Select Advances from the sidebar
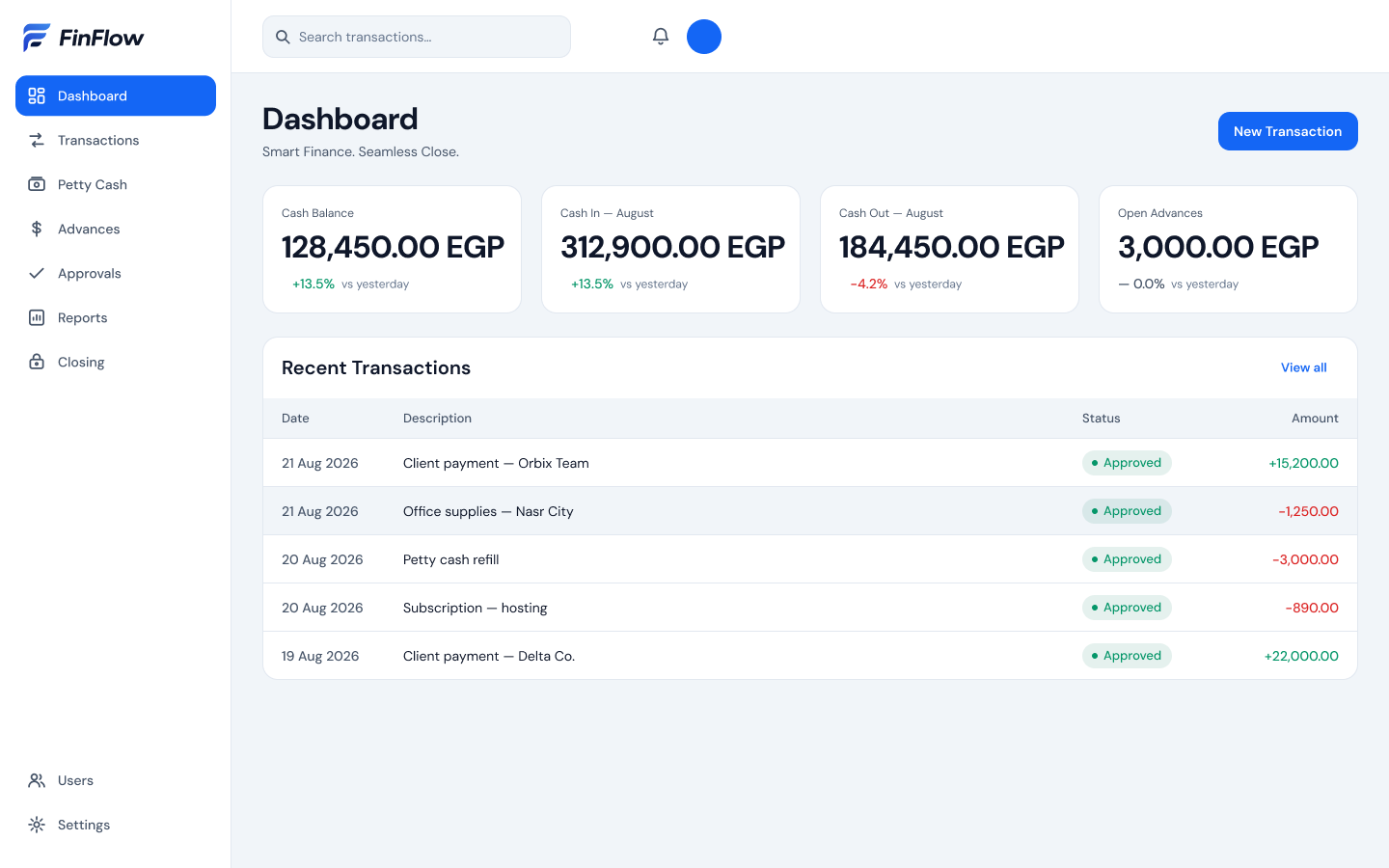 click(x=116, y=229)
